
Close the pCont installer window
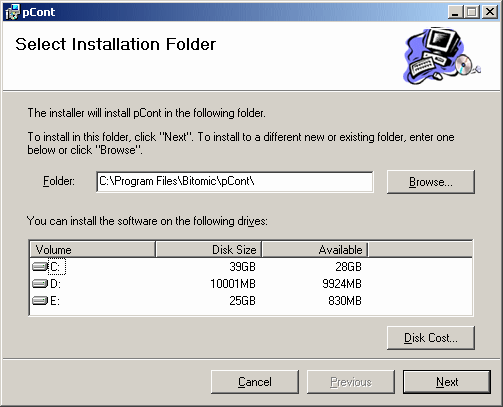coord(490,12)
